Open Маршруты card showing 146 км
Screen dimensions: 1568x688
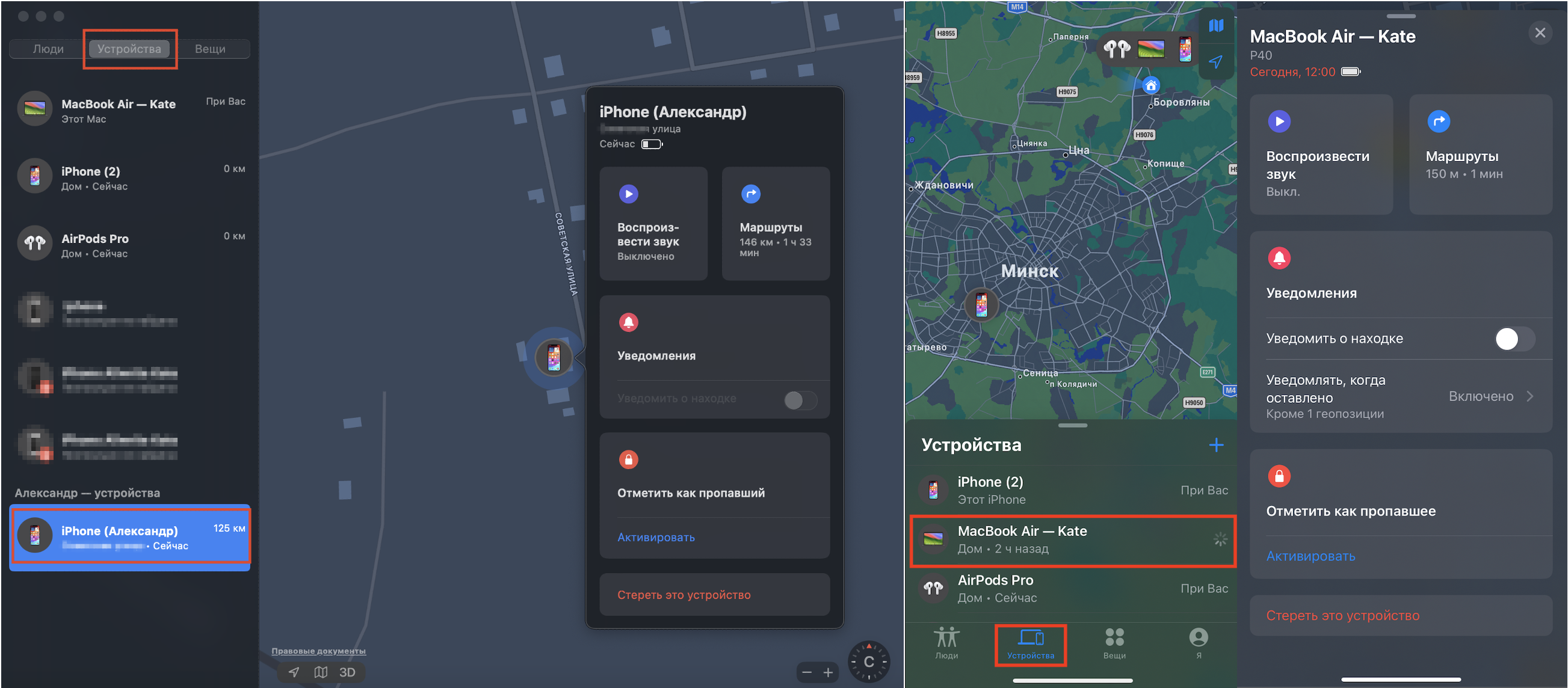pyautogui.click(x=776, y=223)
